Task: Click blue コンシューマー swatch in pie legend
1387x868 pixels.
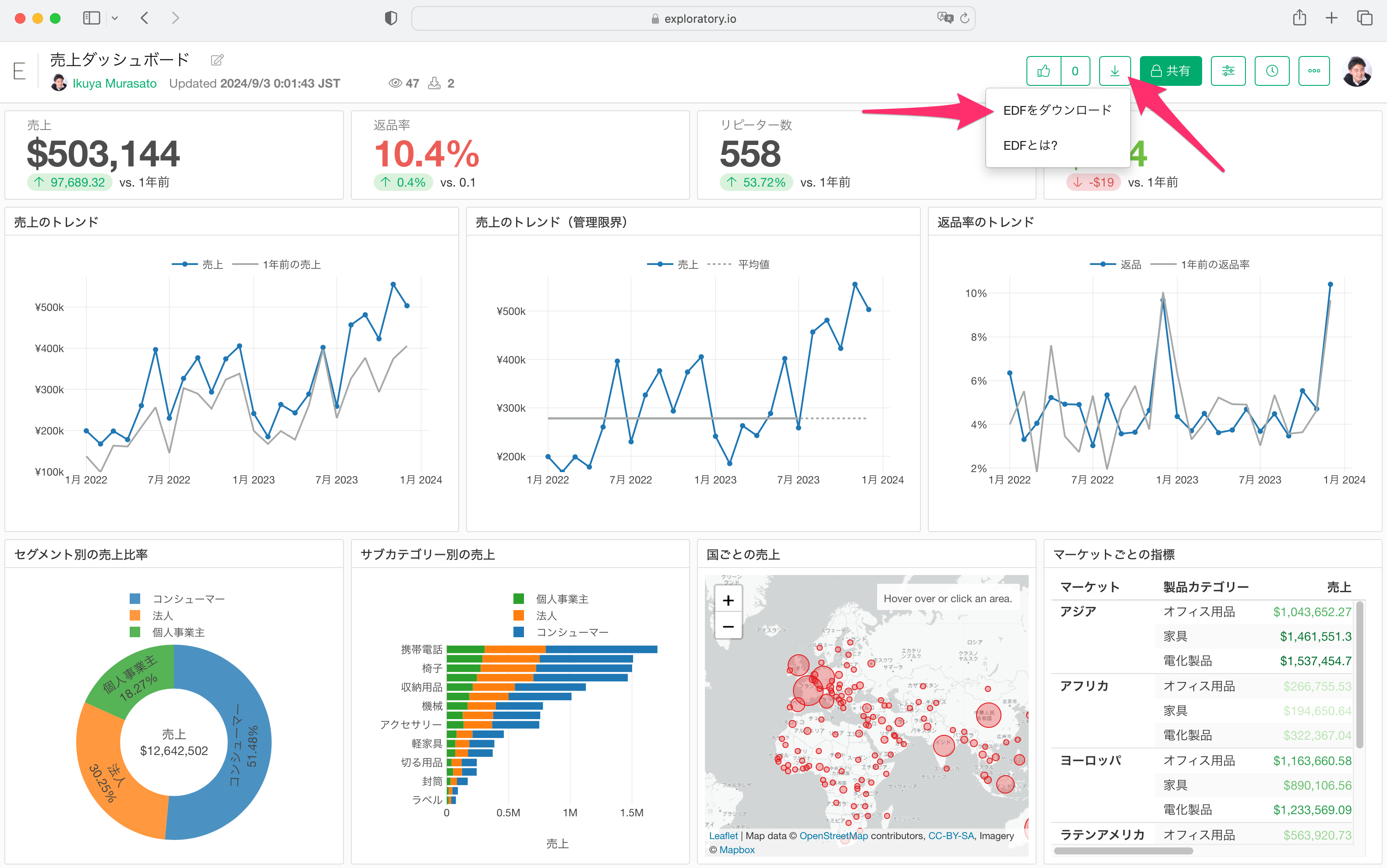Action: (135, 599)
